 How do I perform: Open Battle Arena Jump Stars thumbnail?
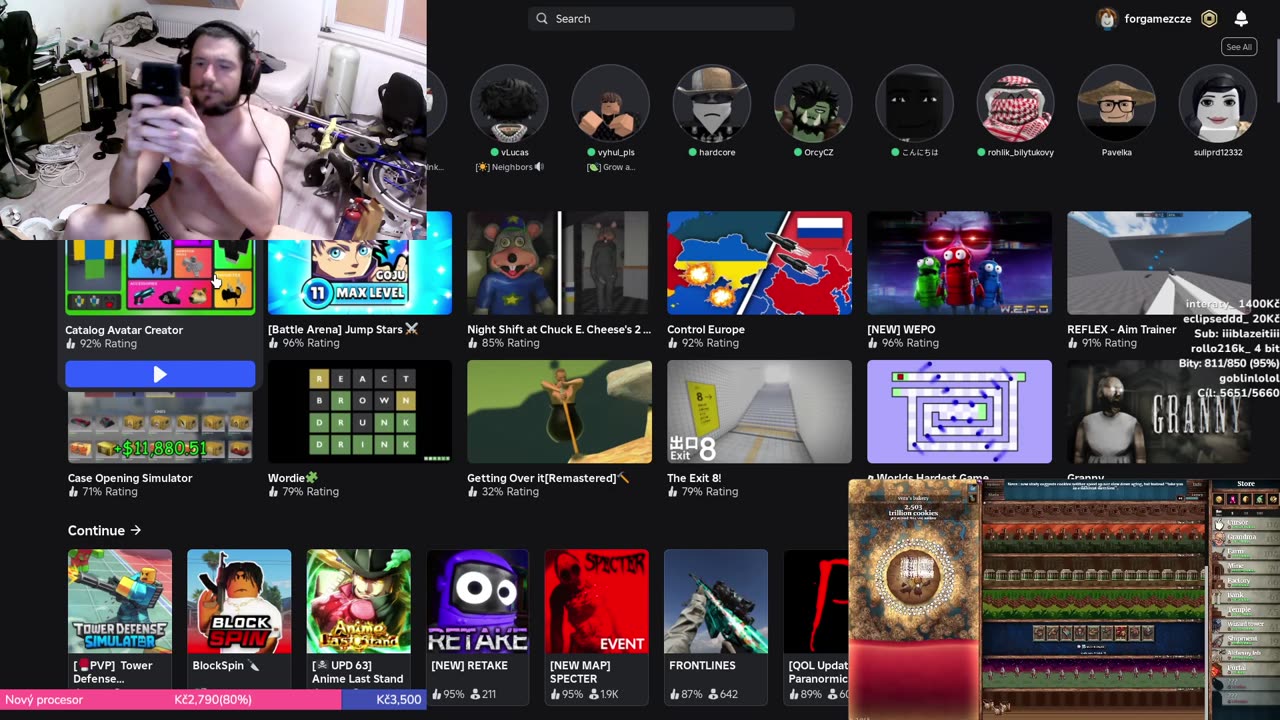pos(360,263)
